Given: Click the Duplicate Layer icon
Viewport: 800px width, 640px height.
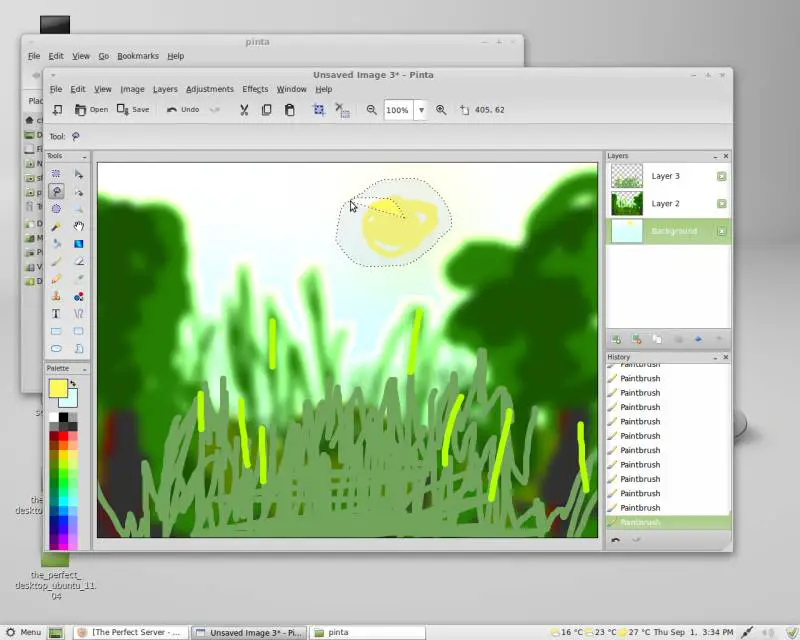Looking at the screenshot, I should (x=657, y=339).
